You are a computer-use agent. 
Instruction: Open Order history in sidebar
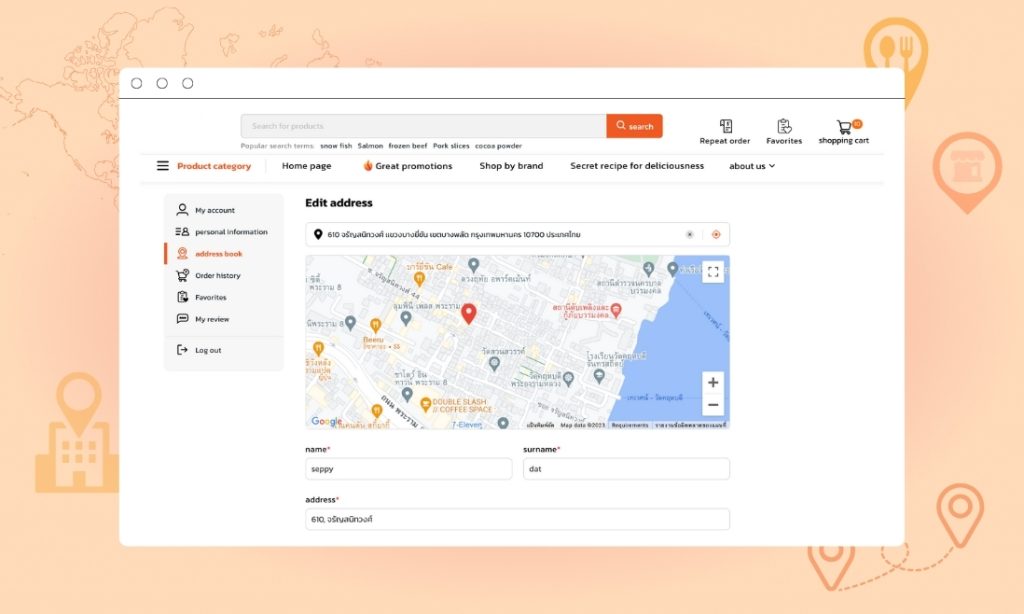(217, 276)
